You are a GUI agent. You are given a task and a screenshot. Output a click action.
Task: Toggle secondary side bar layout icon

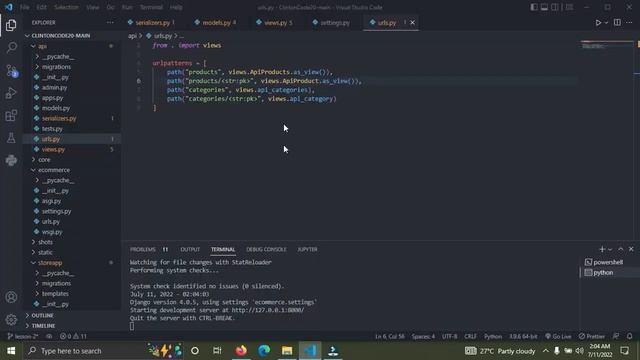tap(555, 7)
